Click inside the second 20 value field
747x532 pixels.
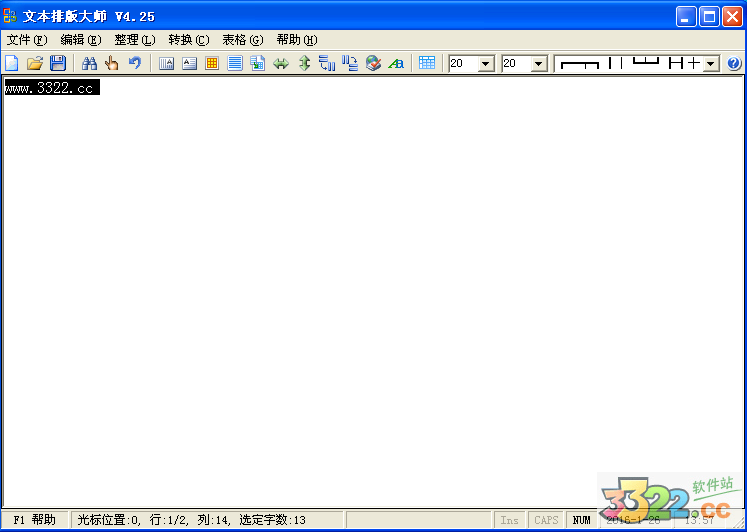tap(516, 63)
